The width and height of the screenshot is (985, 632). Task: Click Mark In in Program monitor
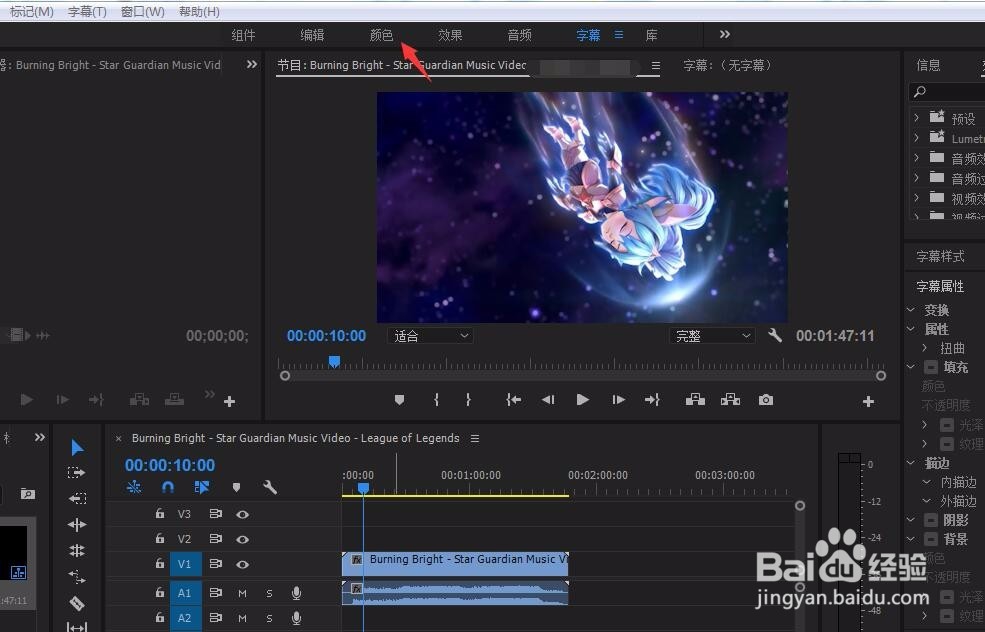click(x=437, y=400)
